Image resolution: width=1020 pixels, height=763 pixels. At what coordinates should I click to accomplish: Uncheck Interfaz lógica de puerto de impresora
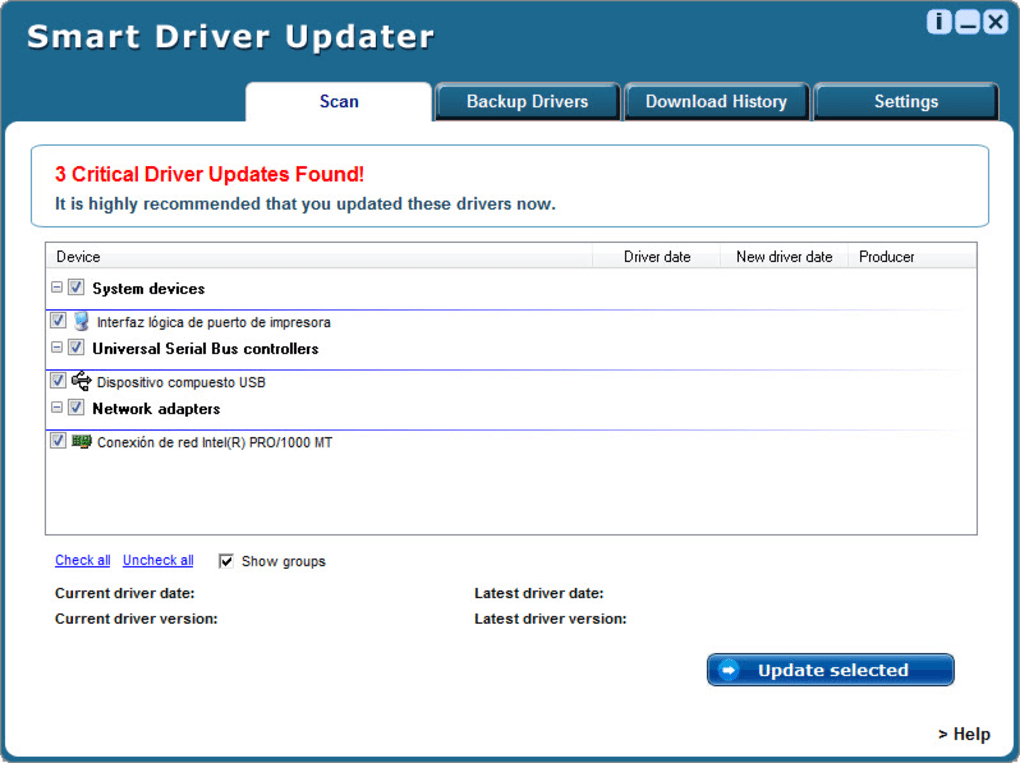point(57,321)
